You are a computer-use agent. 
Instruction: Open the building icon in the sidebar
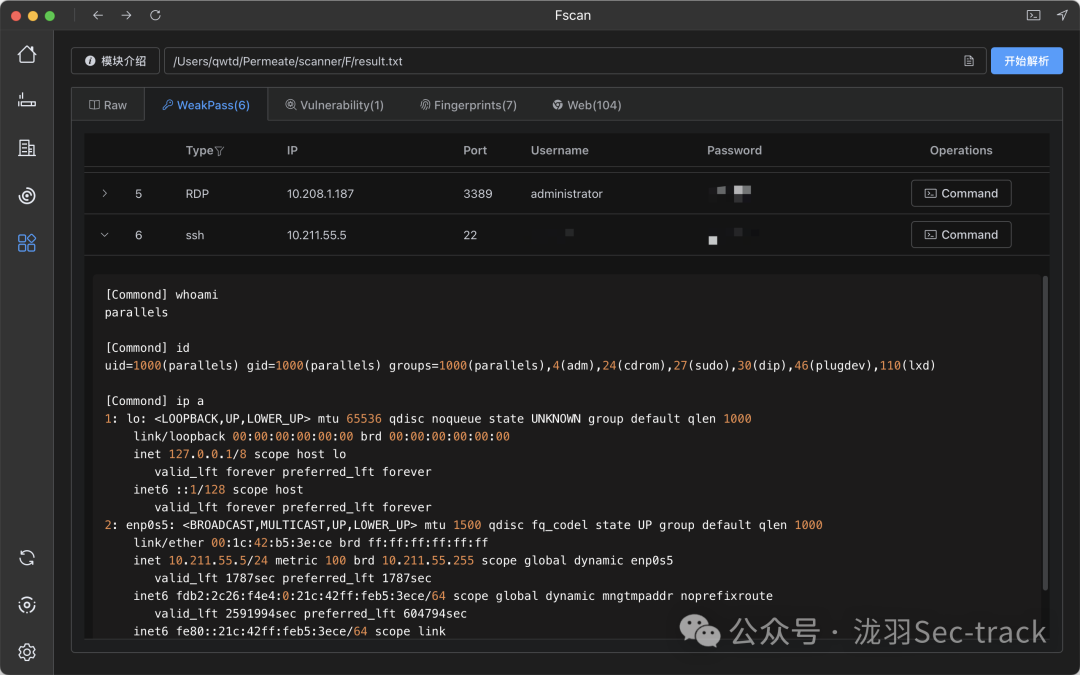(x=27, y=147)
